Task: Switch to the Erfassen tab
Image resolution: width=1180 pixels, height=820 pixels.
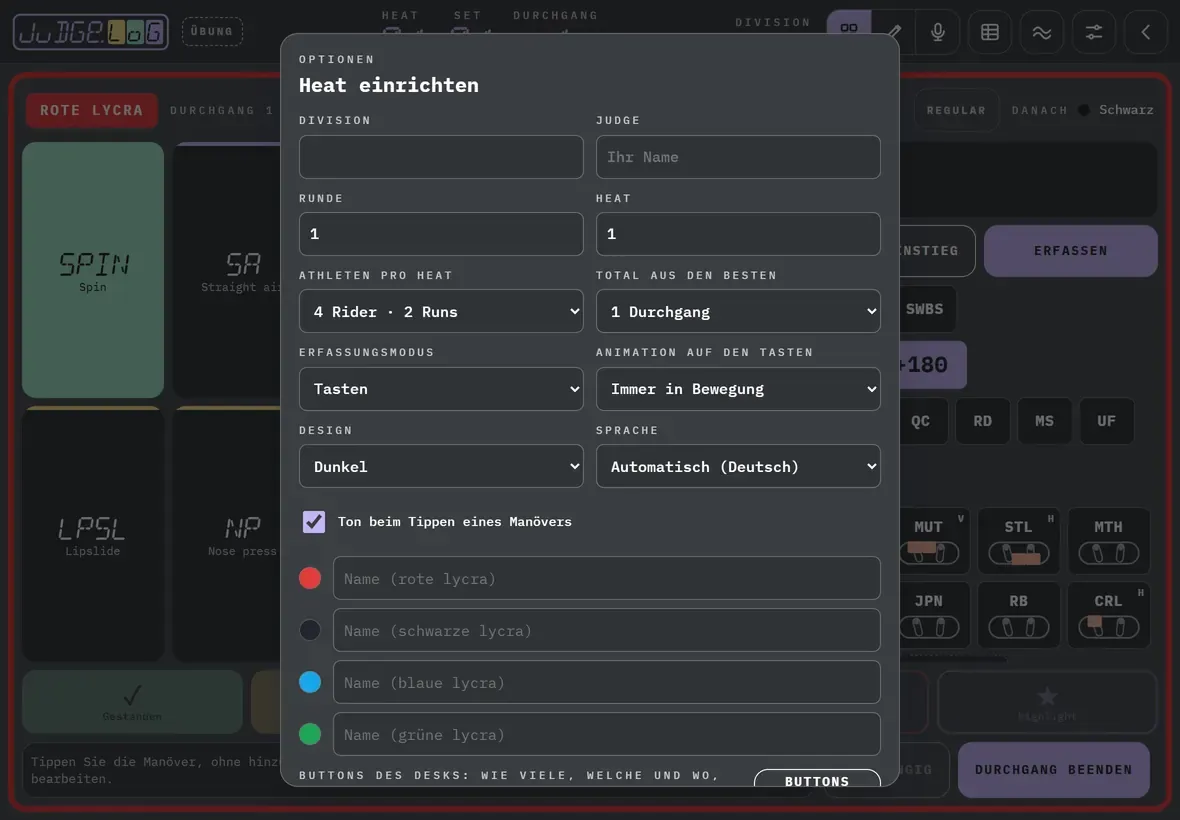Action: (1070, 251)
